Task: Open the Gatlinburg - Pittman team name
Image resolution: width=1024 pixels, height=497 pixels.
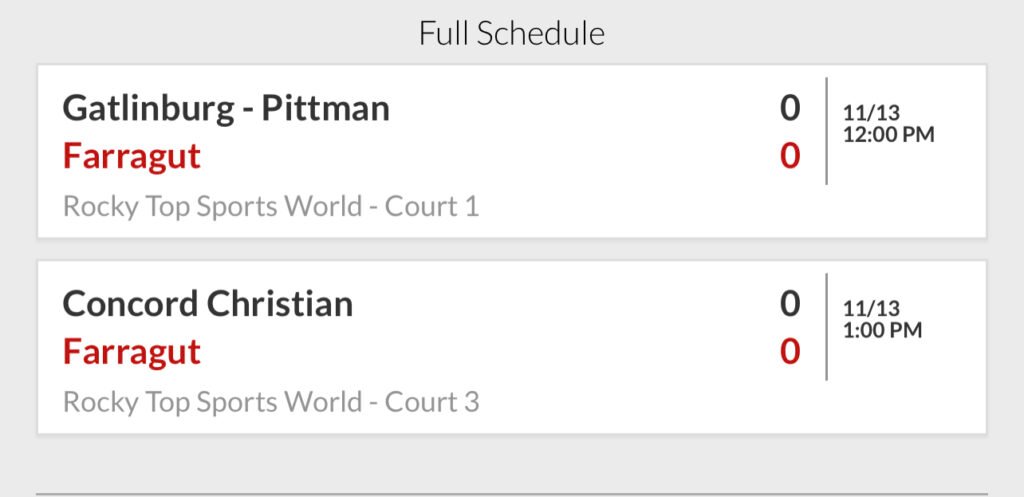Action: pos(226,108)
